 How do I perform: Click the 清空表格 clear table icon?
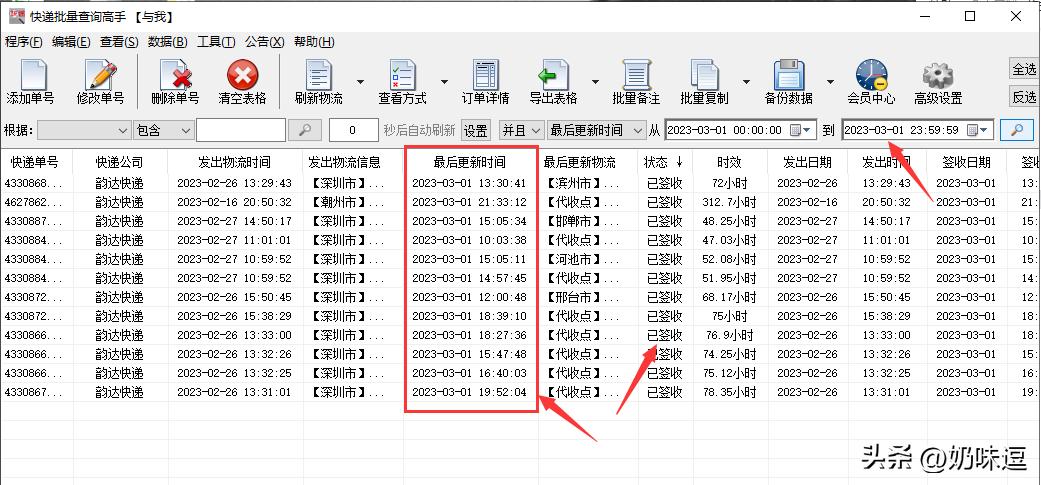[x=242, y=75]
